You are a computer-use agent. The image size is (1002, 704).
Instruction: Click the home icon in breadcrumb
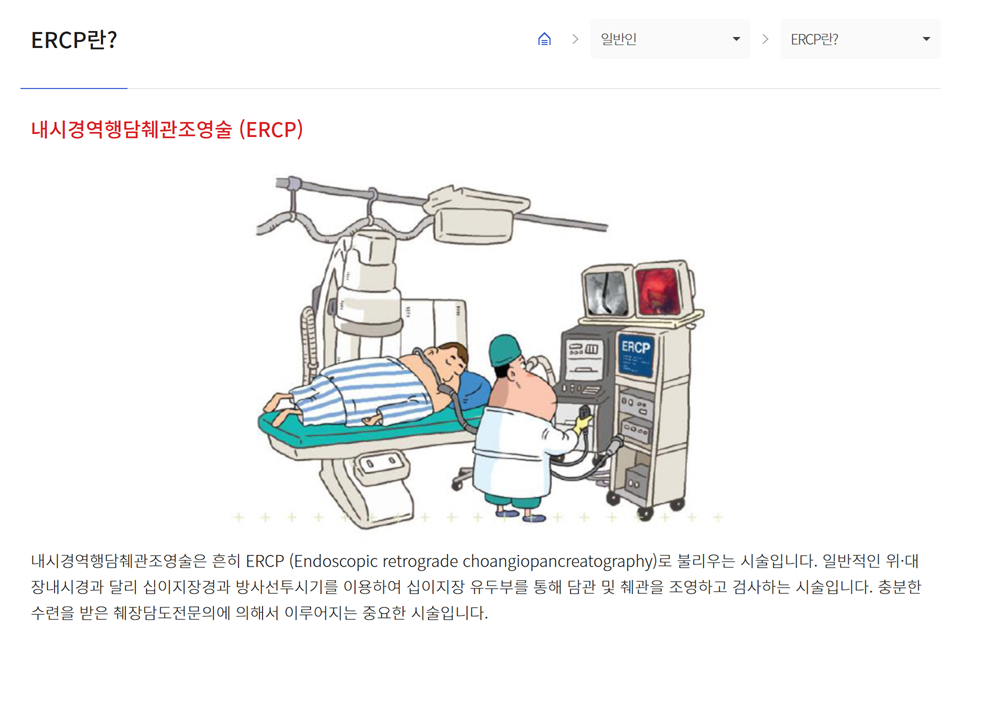coord(544,40)
